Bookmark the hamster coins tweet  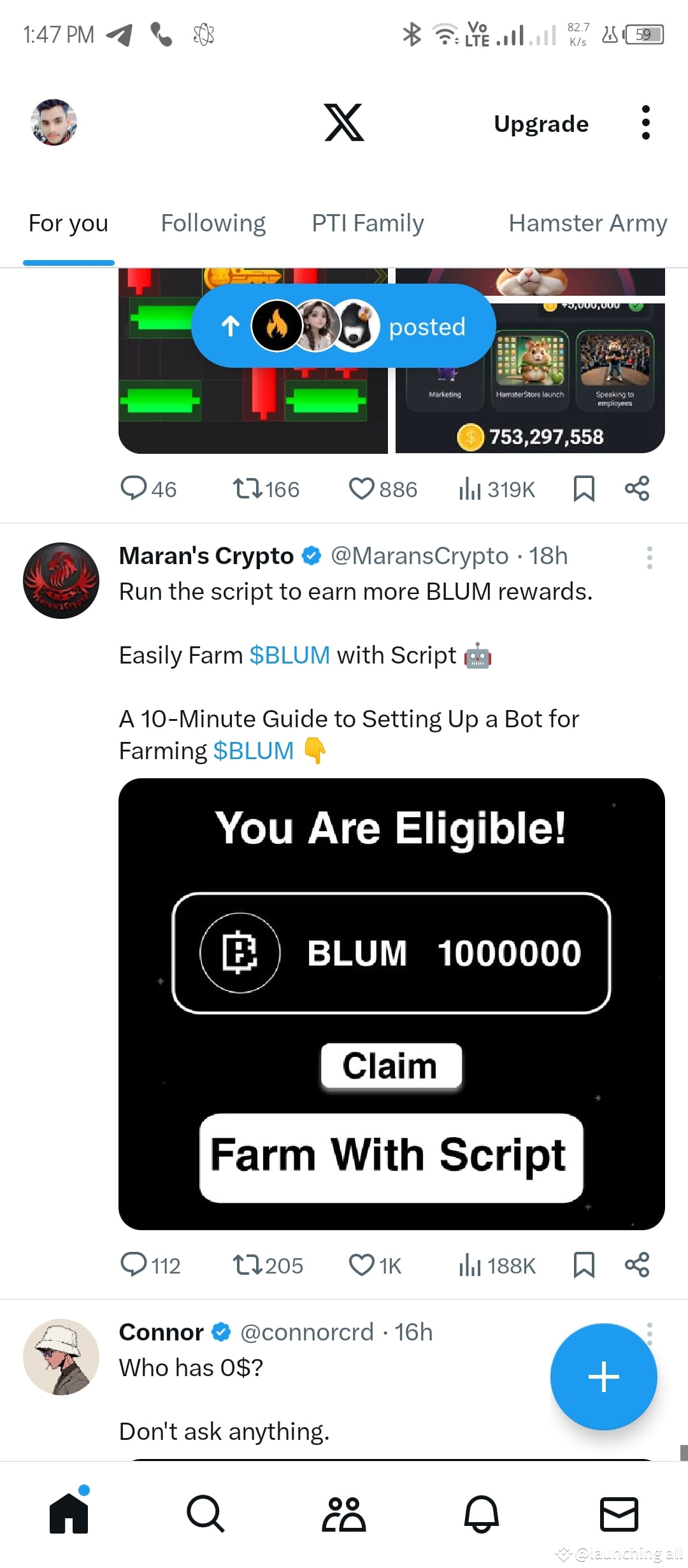(585, 489)
